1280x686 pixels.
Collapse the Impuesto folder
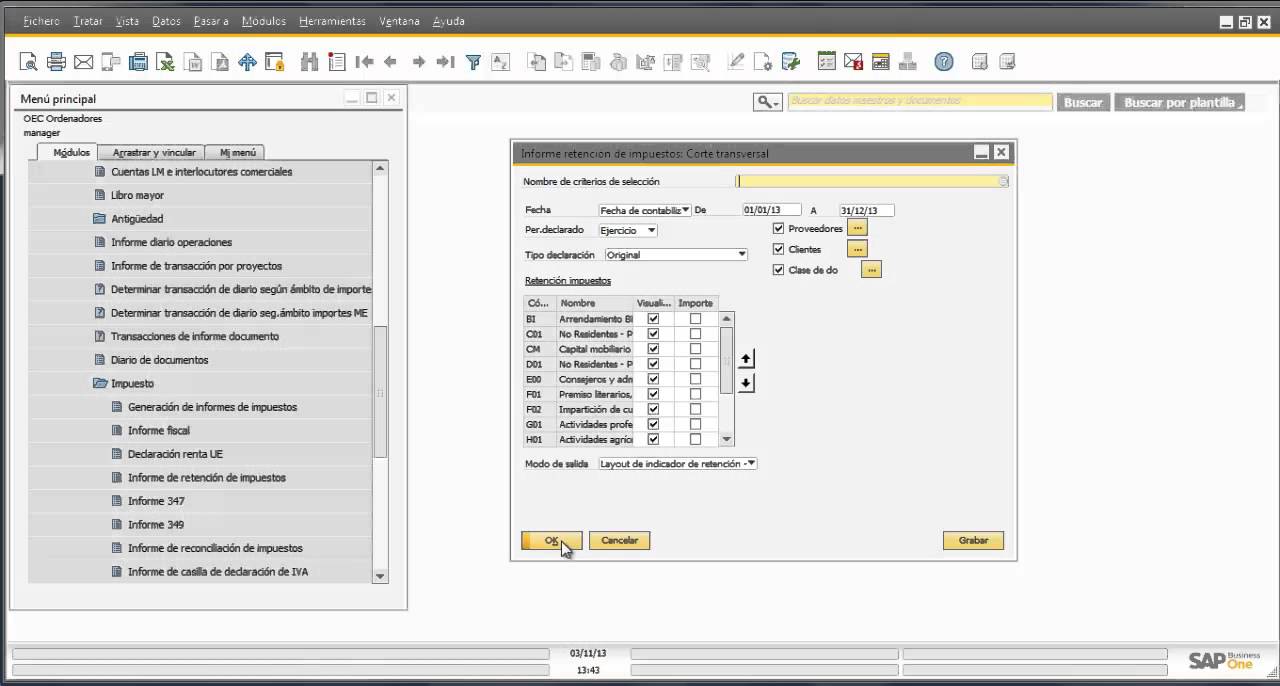99,383
